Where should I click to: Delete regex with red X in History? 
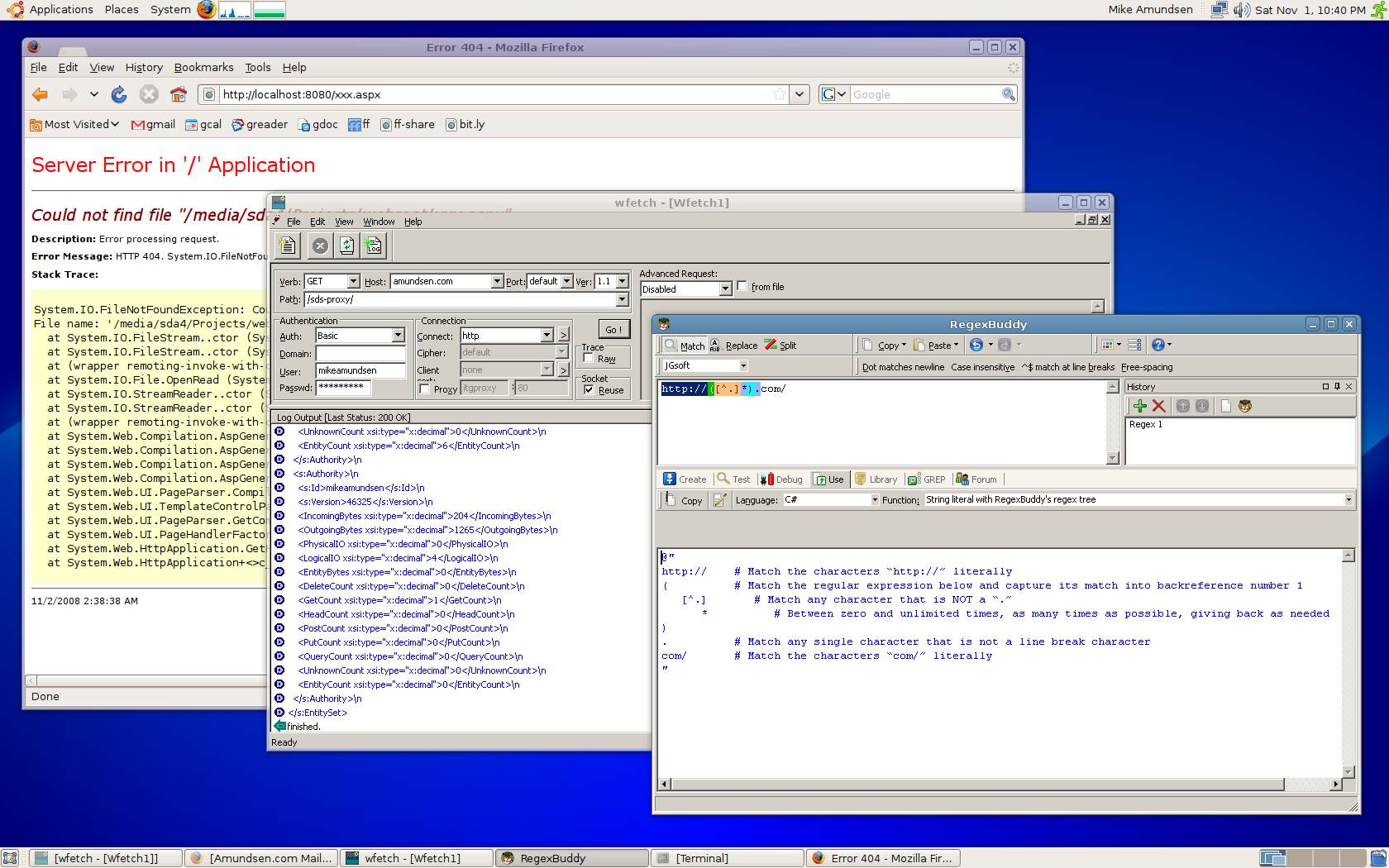tap(1158, 406)
